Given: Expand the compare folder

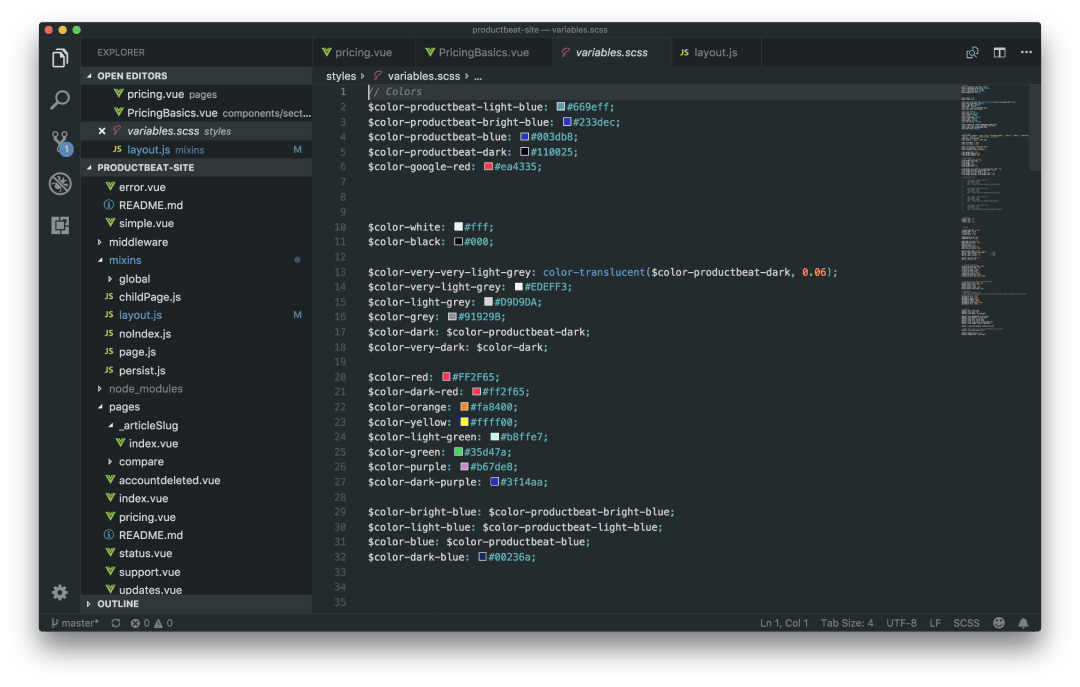Looking at the screenshot, I should coord(110,462).
